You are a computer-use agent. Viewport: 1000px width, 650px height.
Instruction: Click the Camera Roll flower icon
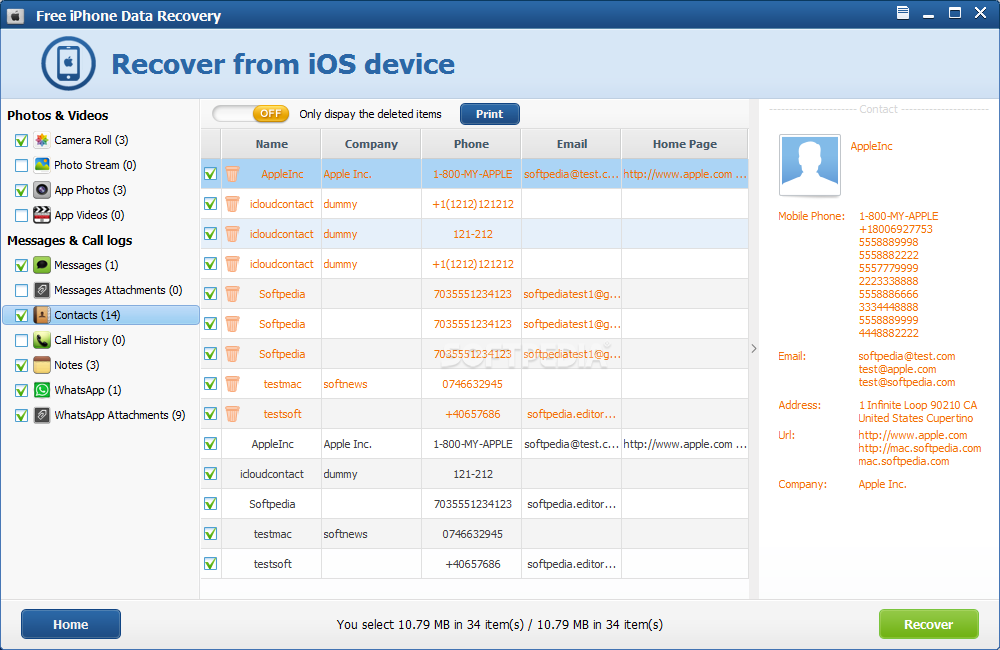tap(42, 140)
